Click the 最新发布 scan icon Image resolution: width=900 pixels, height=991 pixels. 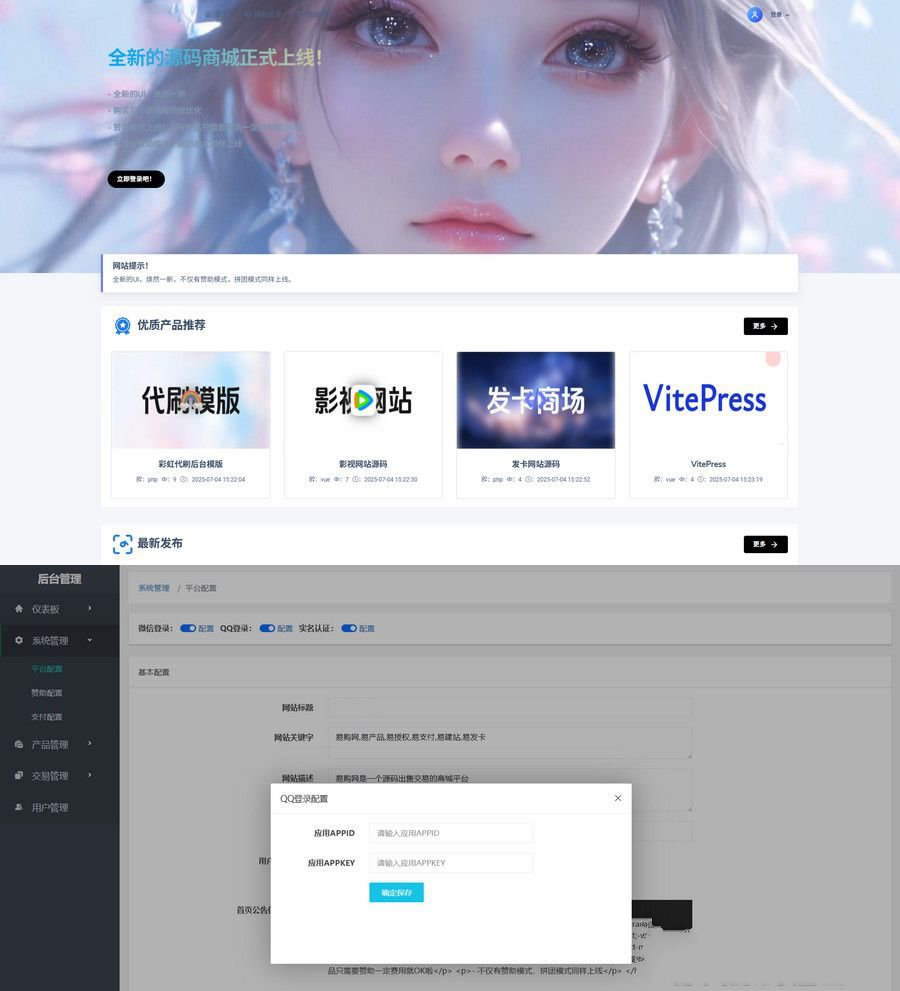[122, 544]
